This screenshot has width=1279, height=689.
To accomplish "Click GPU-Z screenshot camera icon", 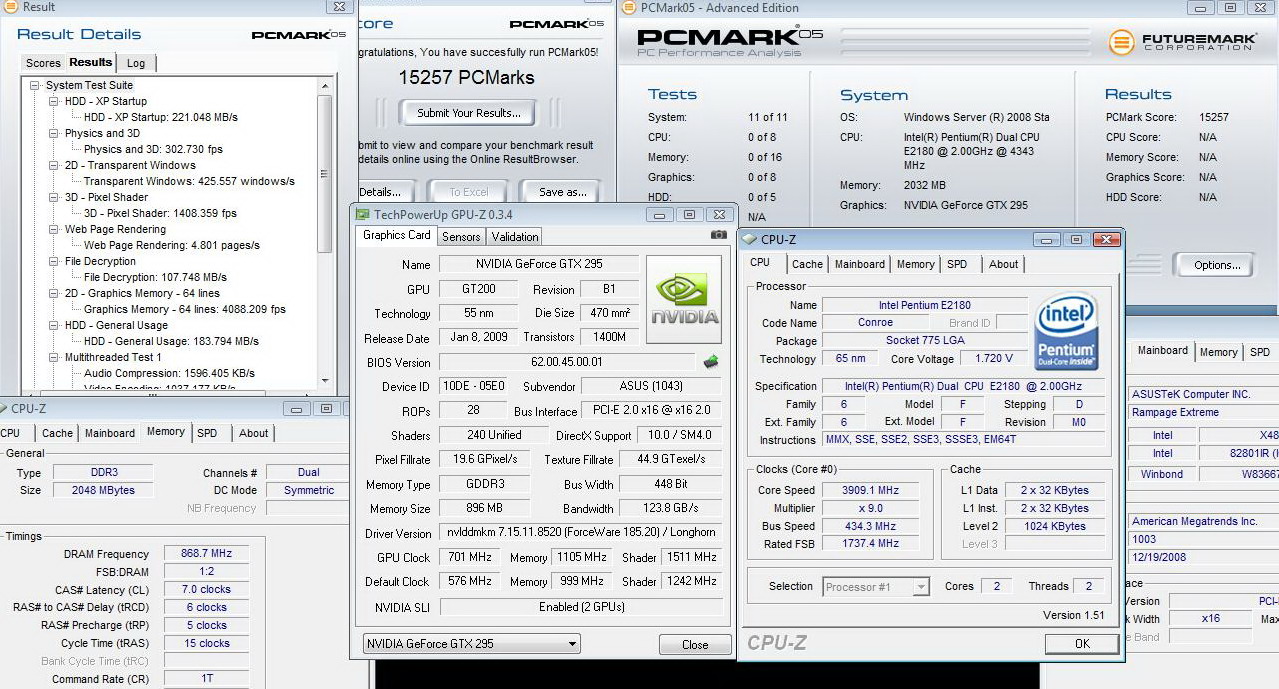I will point(718,235).
